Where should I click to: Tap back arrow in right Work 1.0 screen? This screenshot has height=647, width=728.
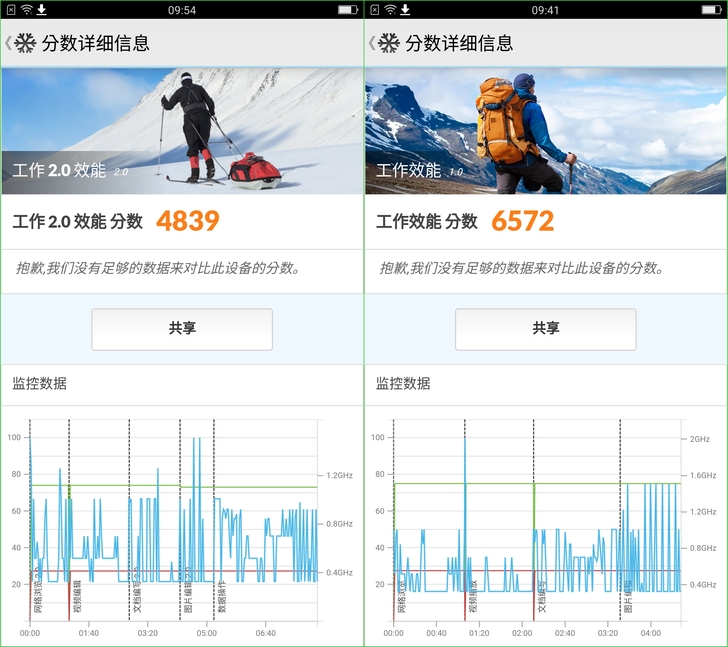click(x=372, y=43)
